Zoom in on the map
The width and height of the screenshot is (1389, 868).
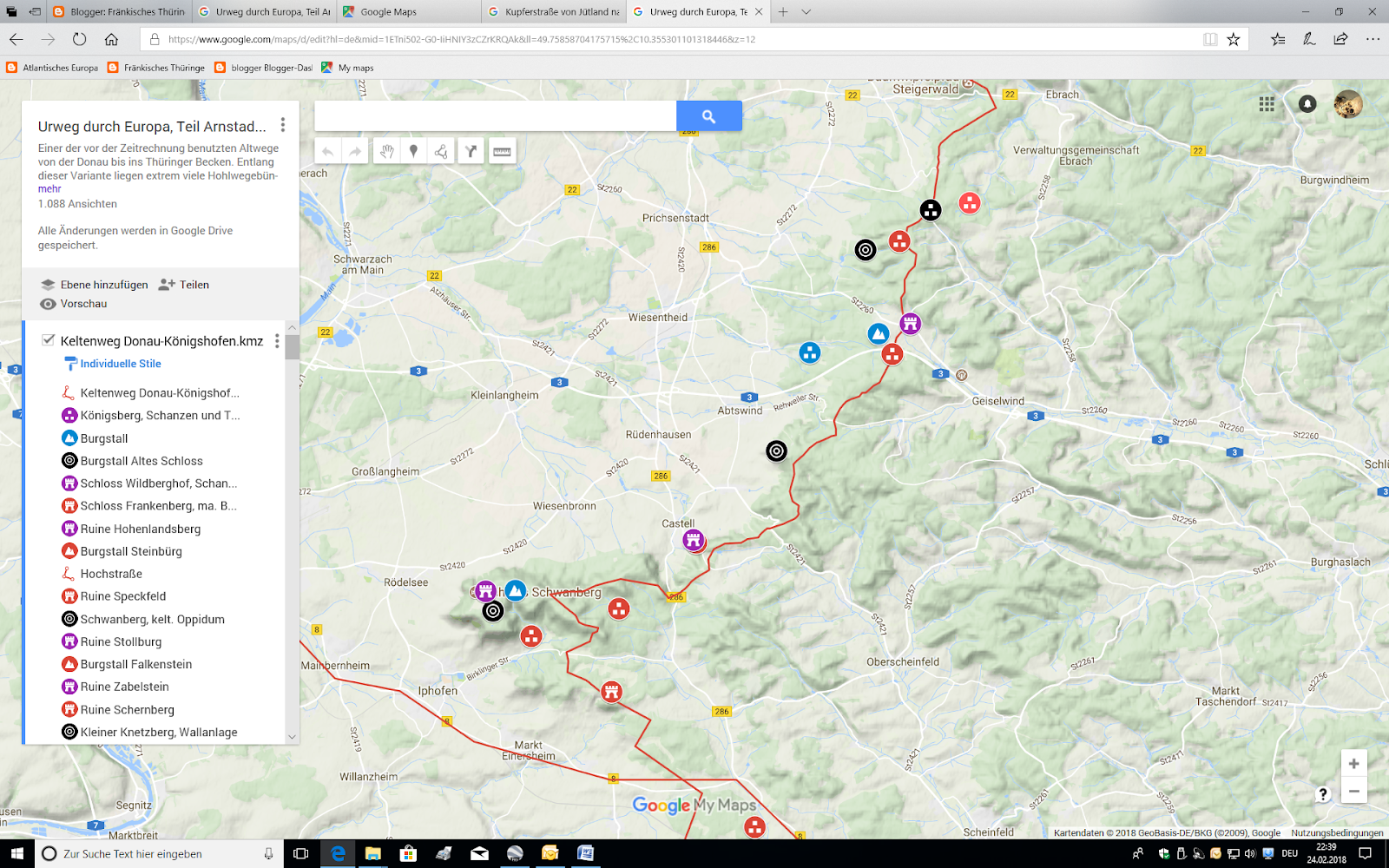tap(1353, 764)
